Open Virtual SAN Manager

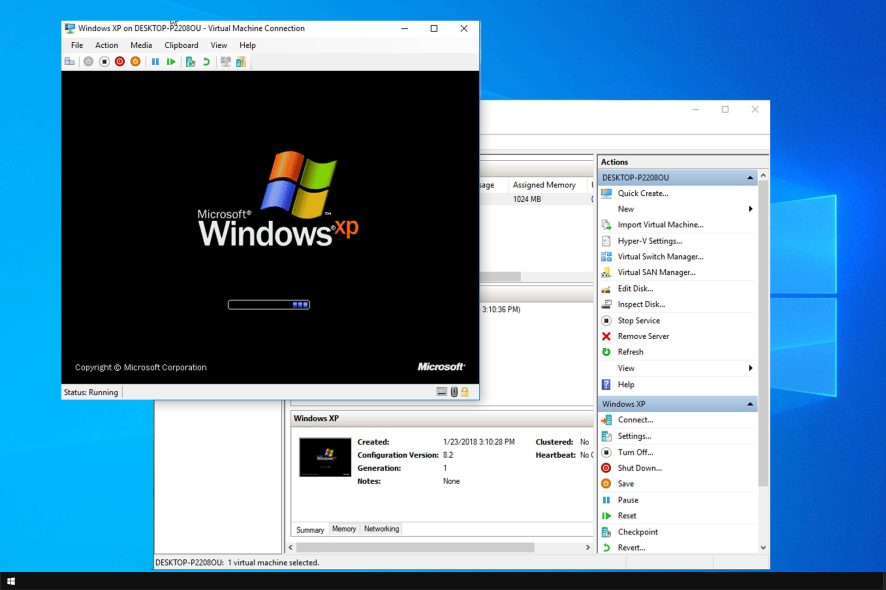[656, 272]
